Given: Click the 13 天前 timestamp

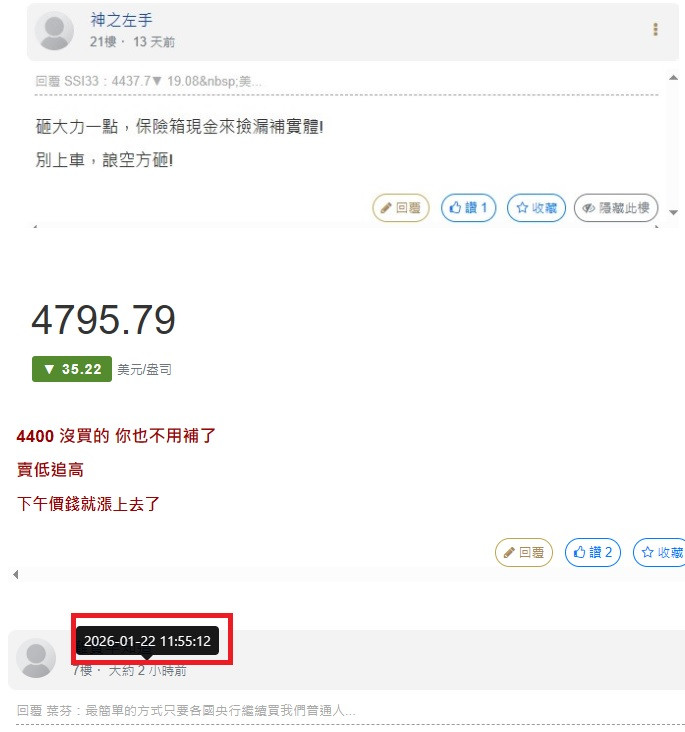Looking at the screenshot, I should [154, 42].
